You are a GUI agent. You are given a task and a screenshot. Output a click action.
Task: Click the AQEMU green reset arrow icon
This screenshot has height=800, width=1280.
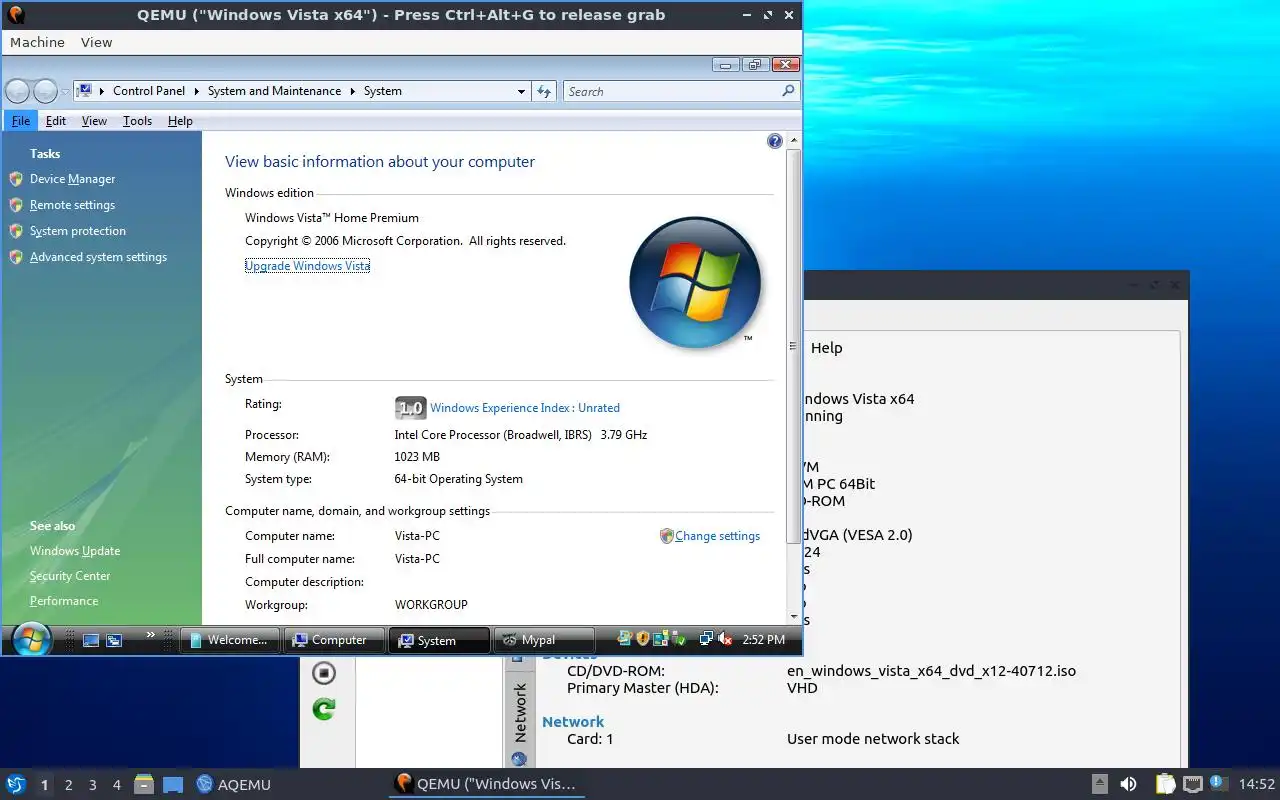pos(324,709)
